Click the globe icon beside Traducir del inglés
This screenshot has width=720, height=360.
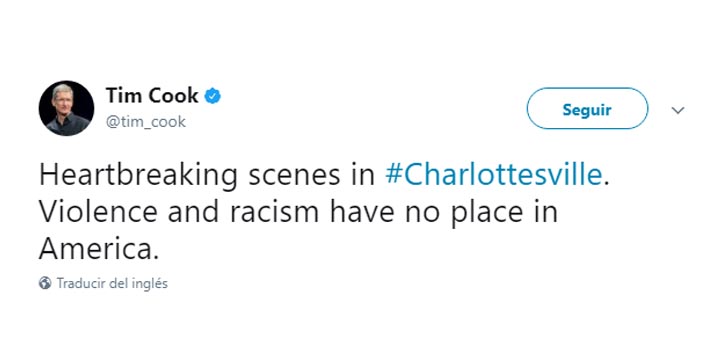click(x=45, y=283)
